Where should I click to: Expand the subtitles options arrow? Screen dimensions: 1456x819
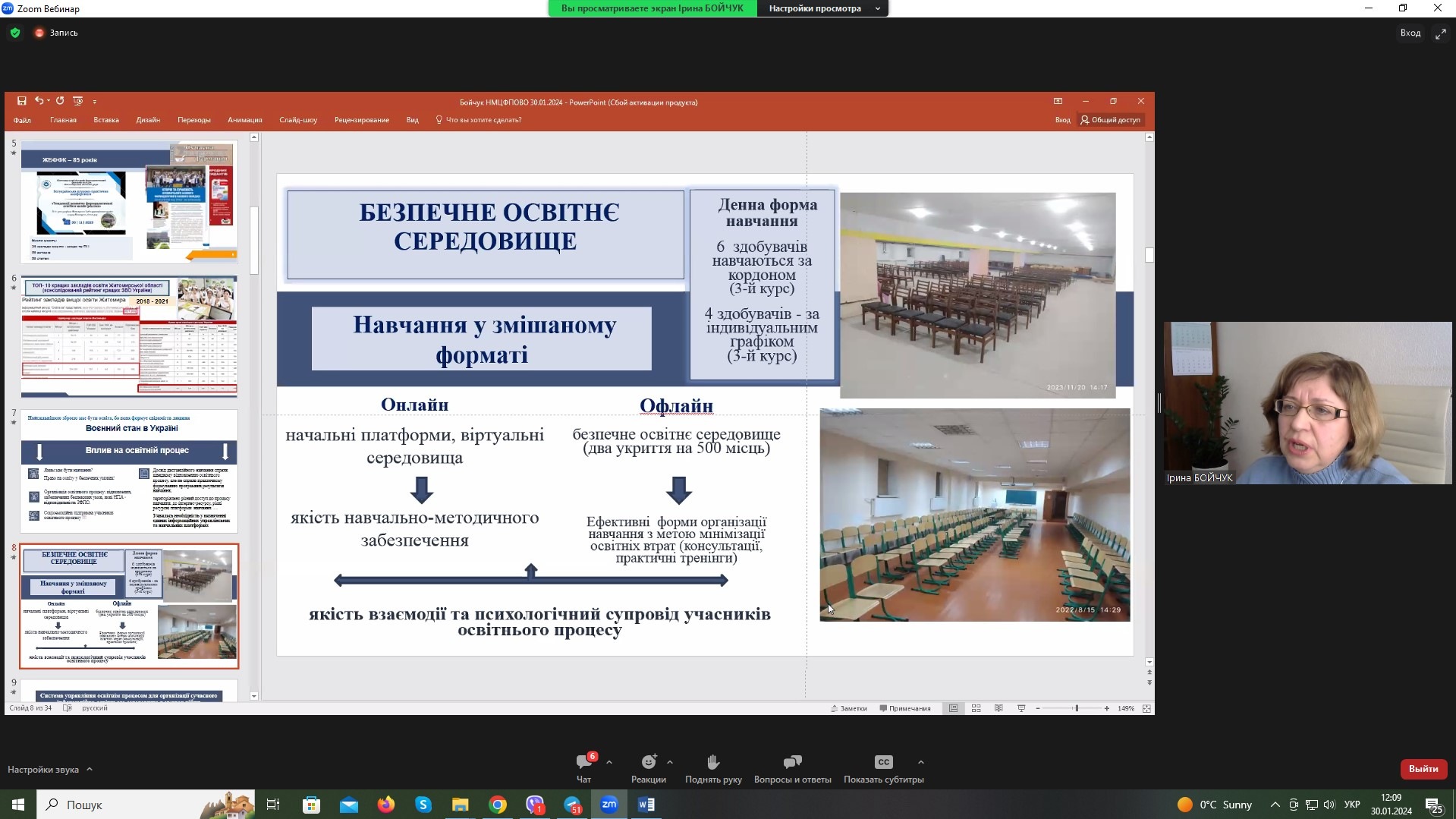point(920,762)
